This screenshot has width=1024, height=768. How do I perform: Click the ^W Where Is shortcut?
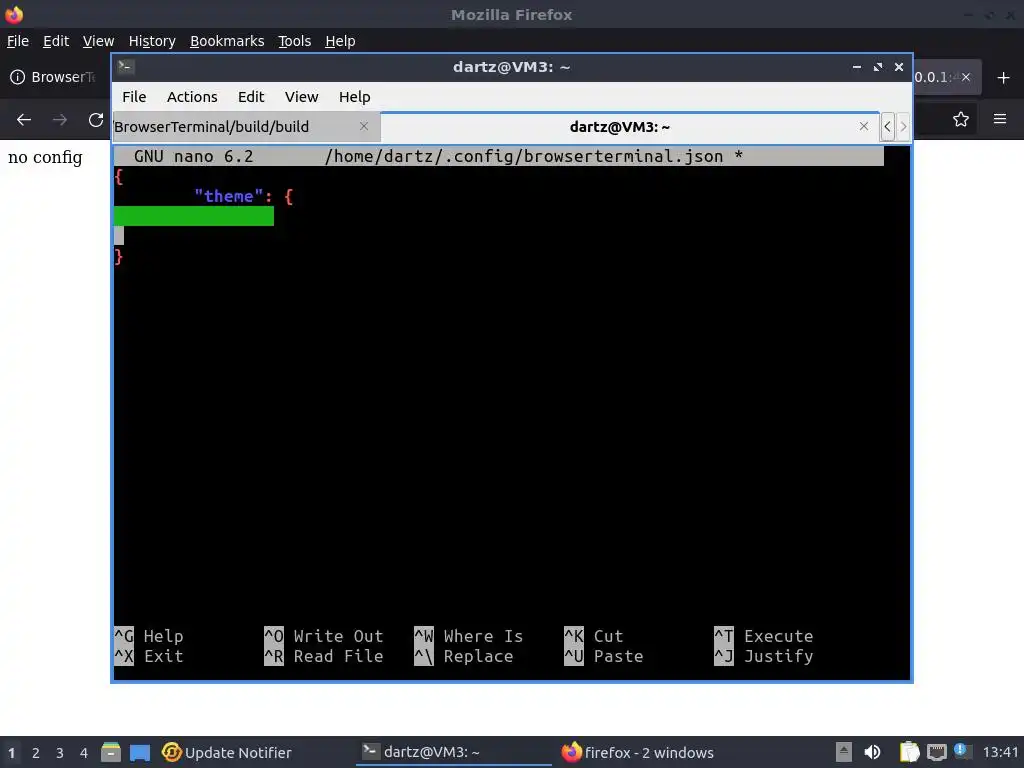pos(469,636)
